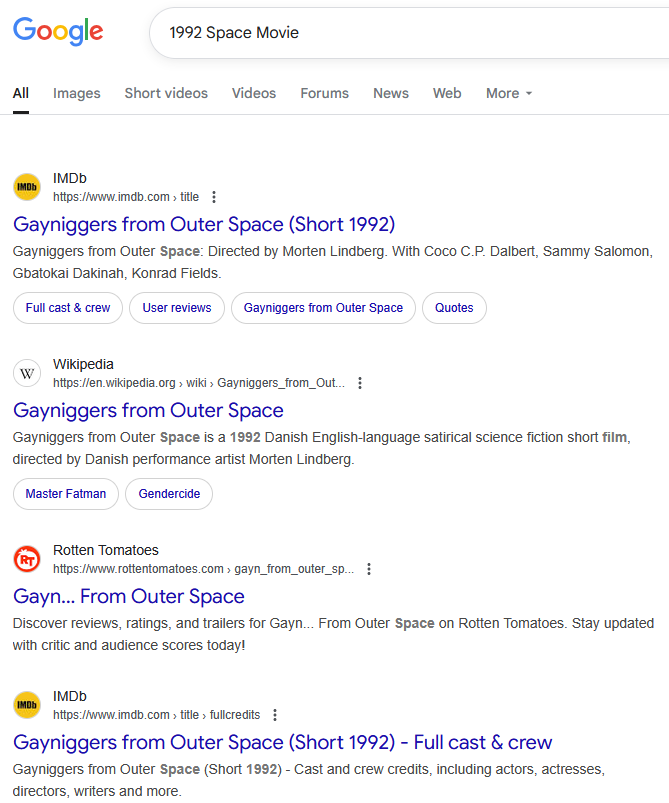The width and height of the screenshot is (669, 803).
Task: Click the 'Quotes' chip
Action: 454,308
